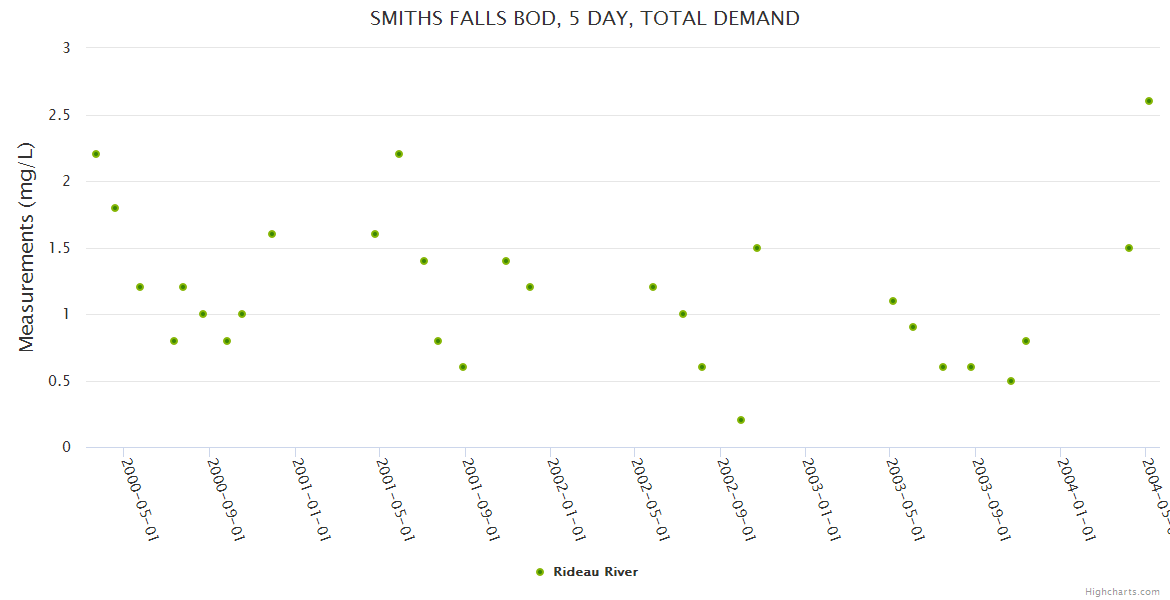The height and width of the screenshot is (600, 1170).
Task: Toggle the Rideau River legend item
Action: coord(594,572)
